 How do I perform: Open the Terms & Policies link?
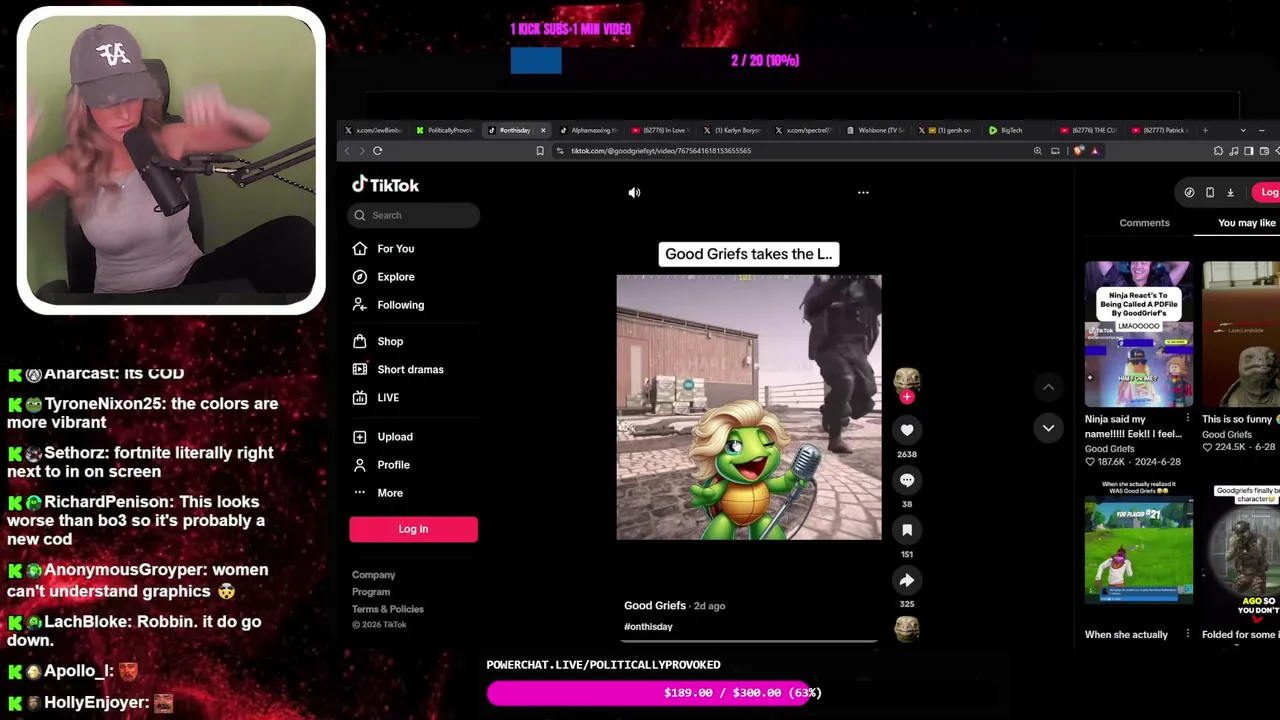pyautogui.click(x=388, y=609)
